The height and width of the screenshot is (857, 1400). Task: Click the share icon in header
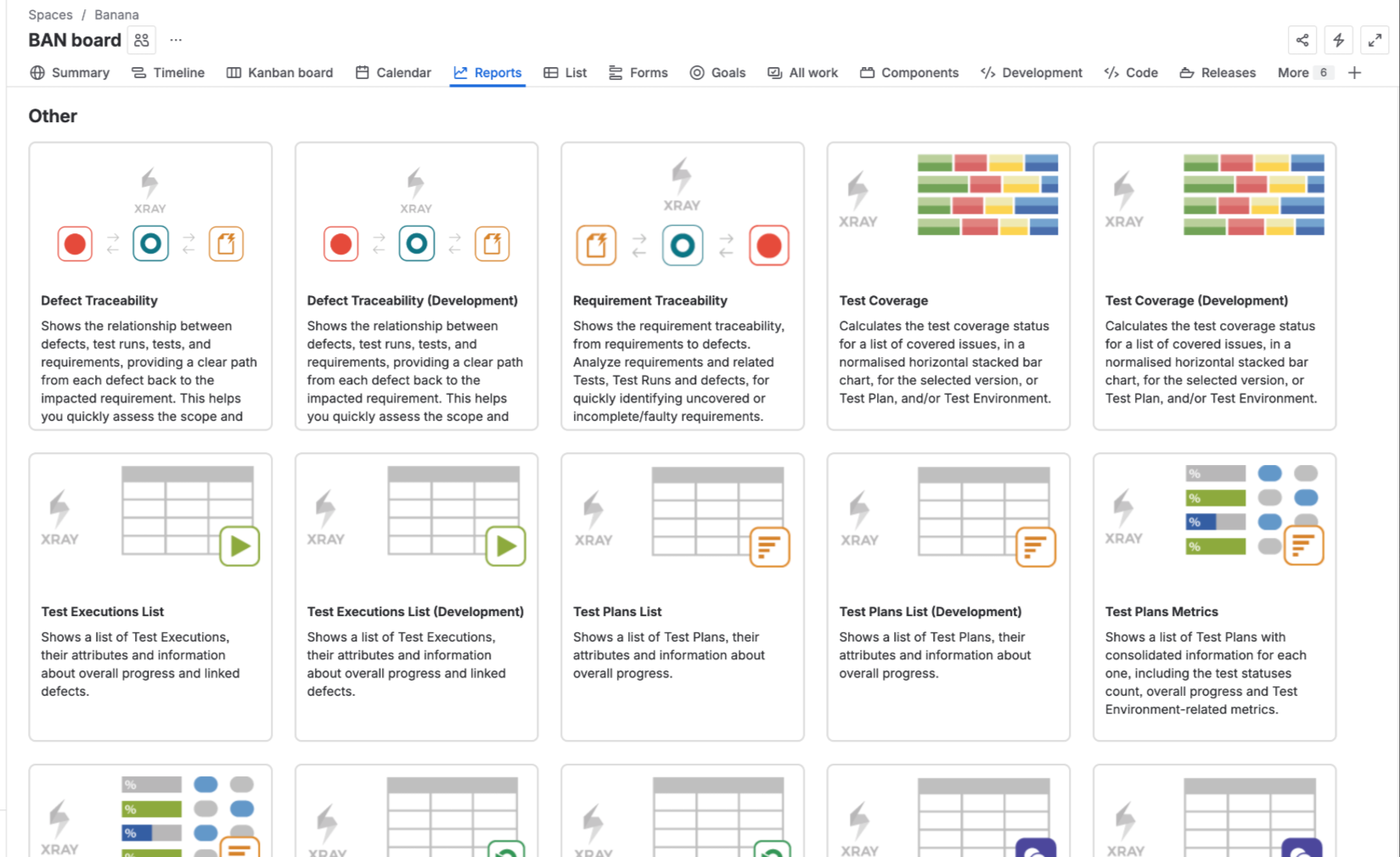pyautogui.click(x=1302, y=40)
